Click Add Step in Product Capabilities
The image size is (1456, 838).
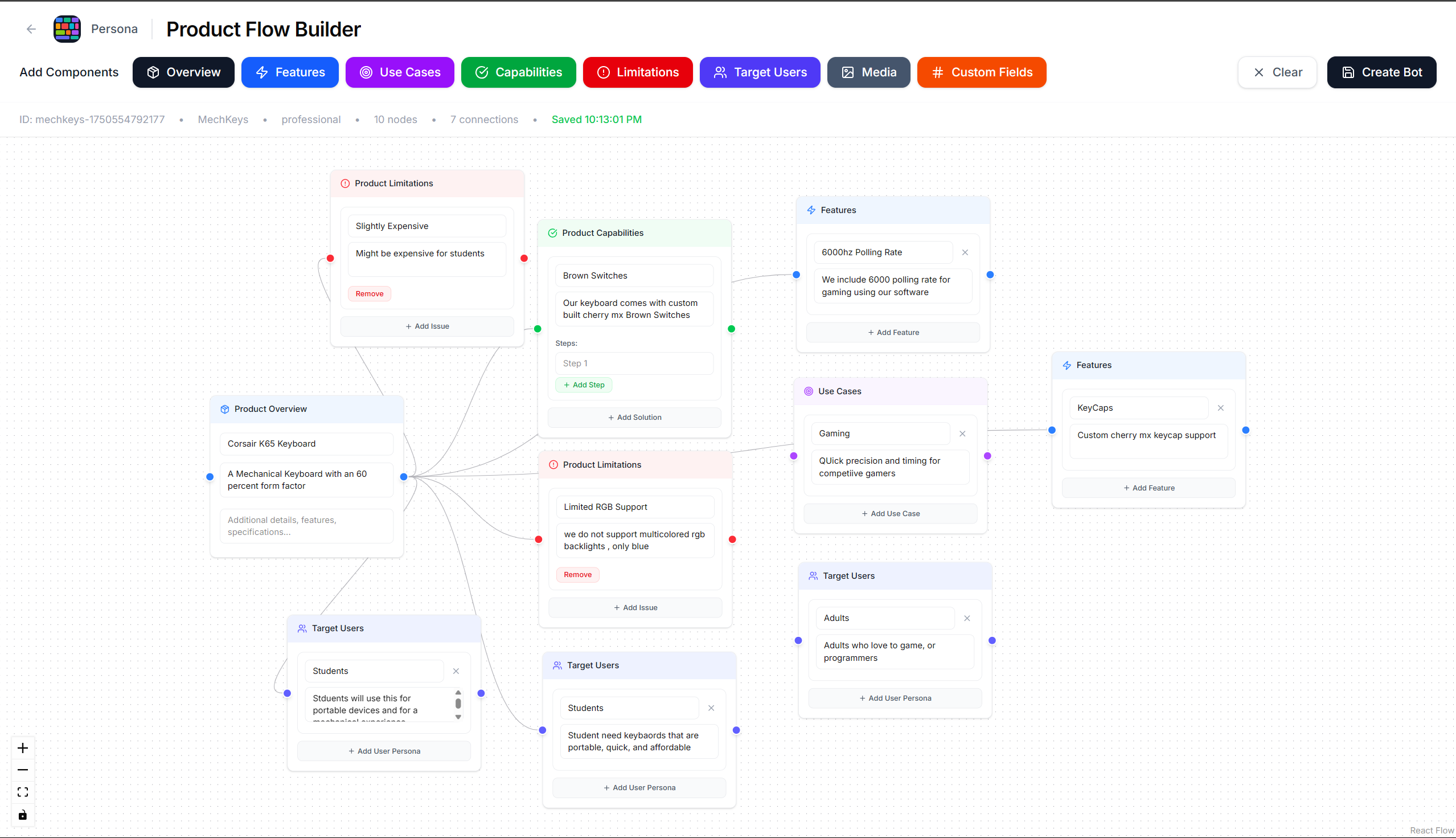pyautogui.click(x=583, y=385)
